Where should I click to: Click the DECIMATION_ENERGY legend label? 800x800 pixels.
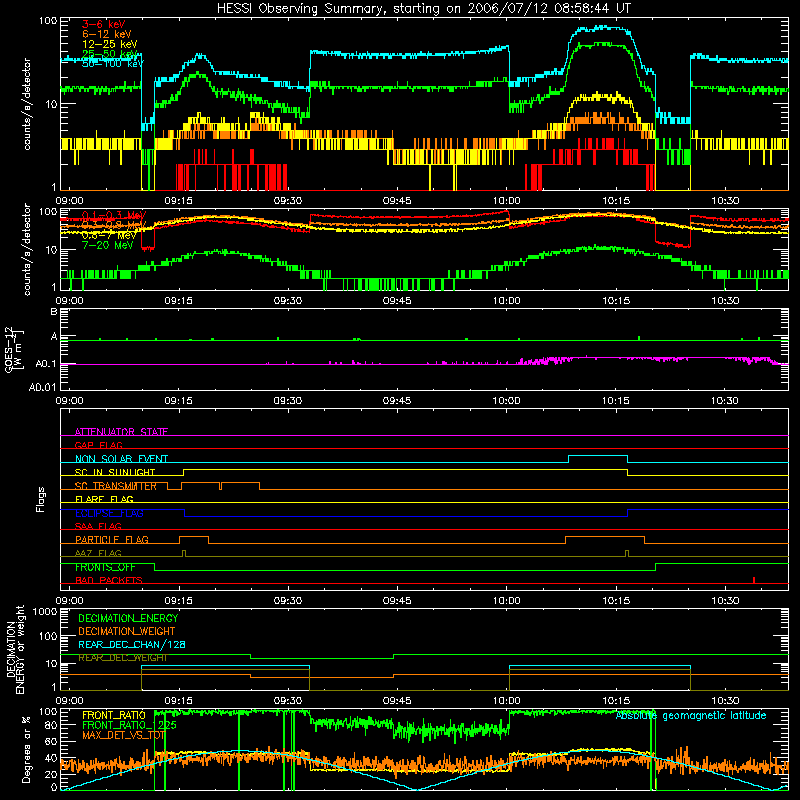pyautogui.click(x=128, y=618)
